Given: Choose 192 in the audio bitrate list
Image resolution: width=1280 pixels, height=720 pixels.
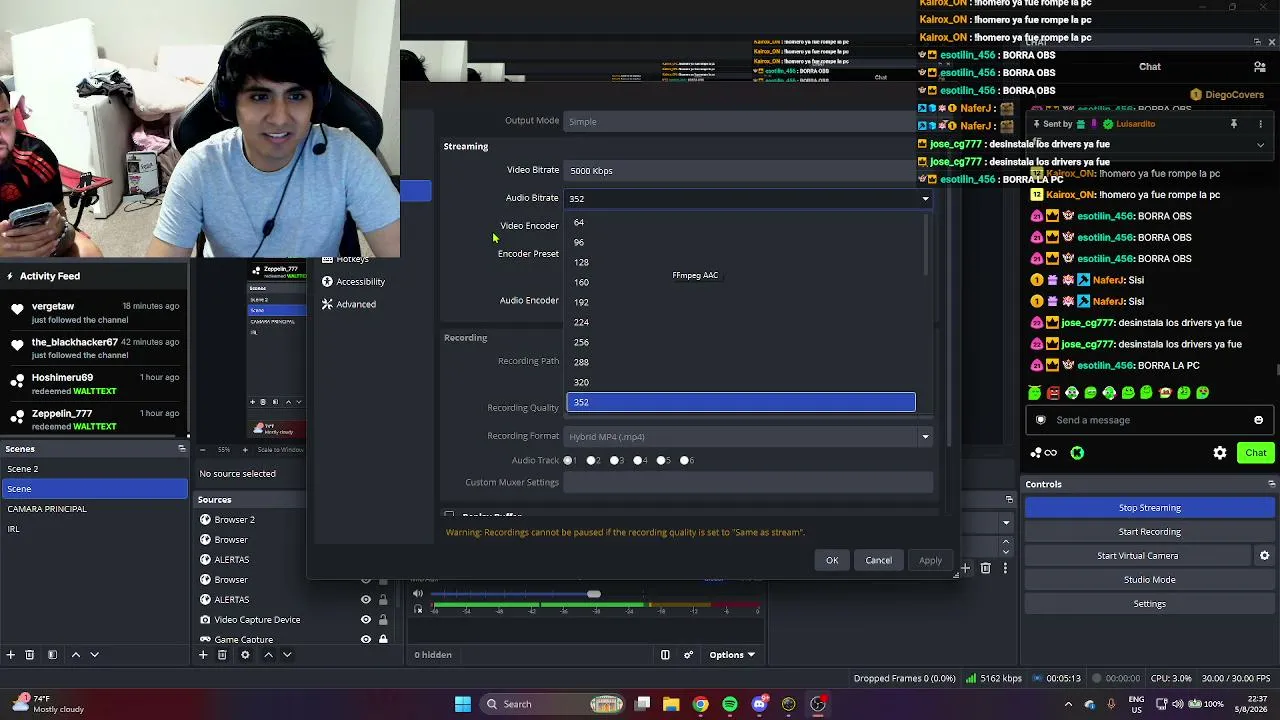Looking at the screenshot, I should tap(741, 302).
